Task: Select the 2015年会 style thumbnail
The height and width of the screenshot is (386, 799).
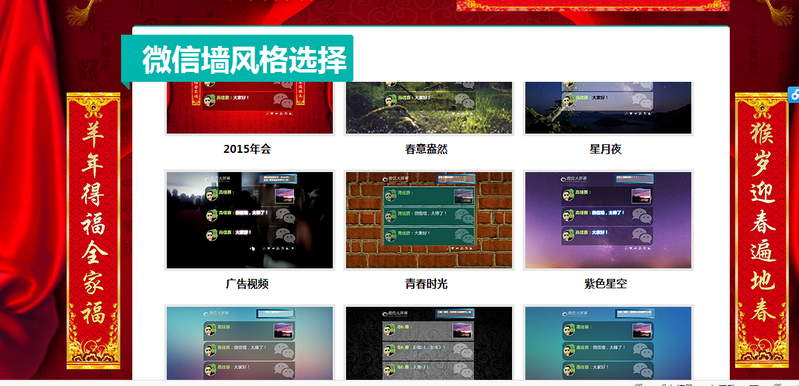Action: pyautogui.click(x=249, y=108)
